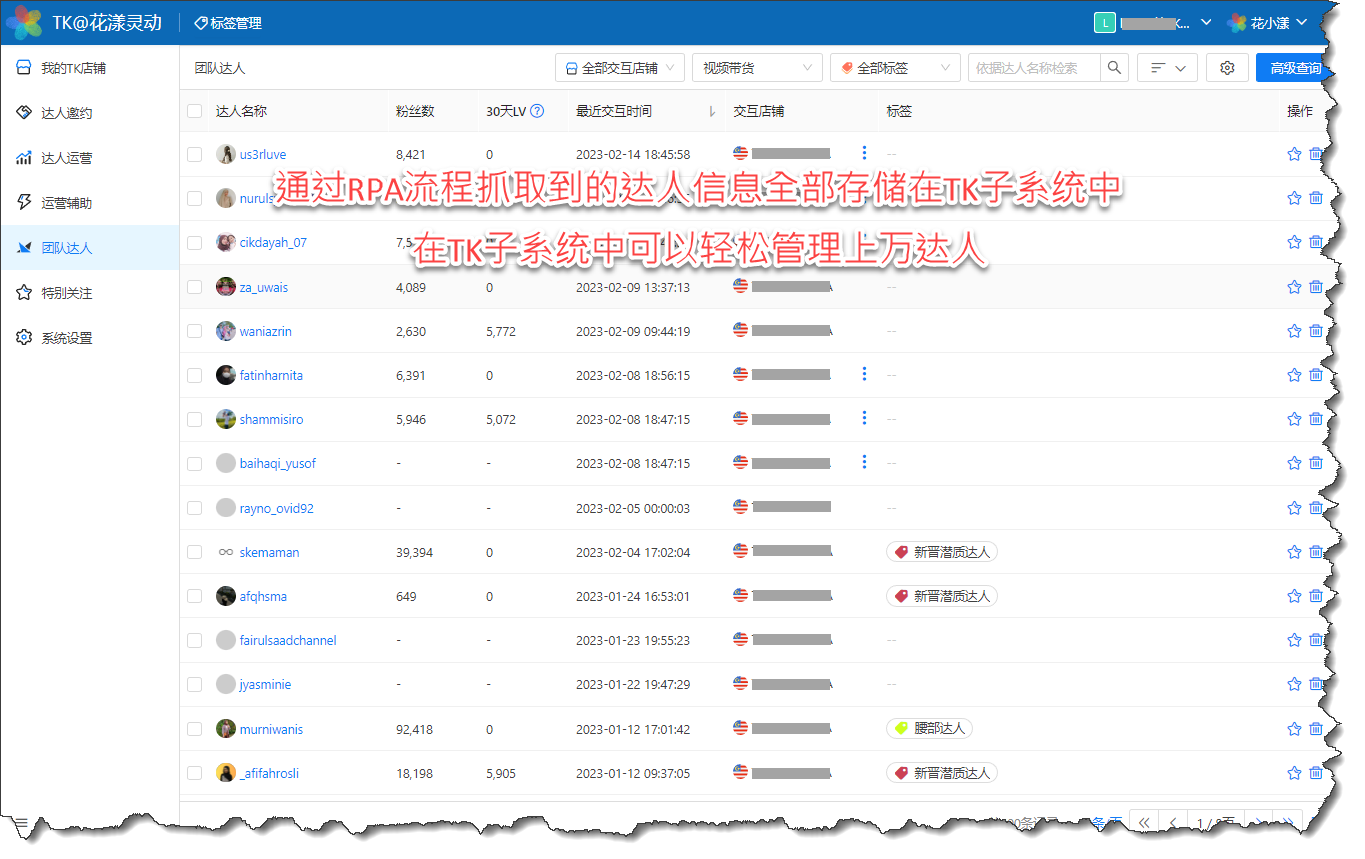
Task: Star the us3rluve row
Action: coord(1294,155)
